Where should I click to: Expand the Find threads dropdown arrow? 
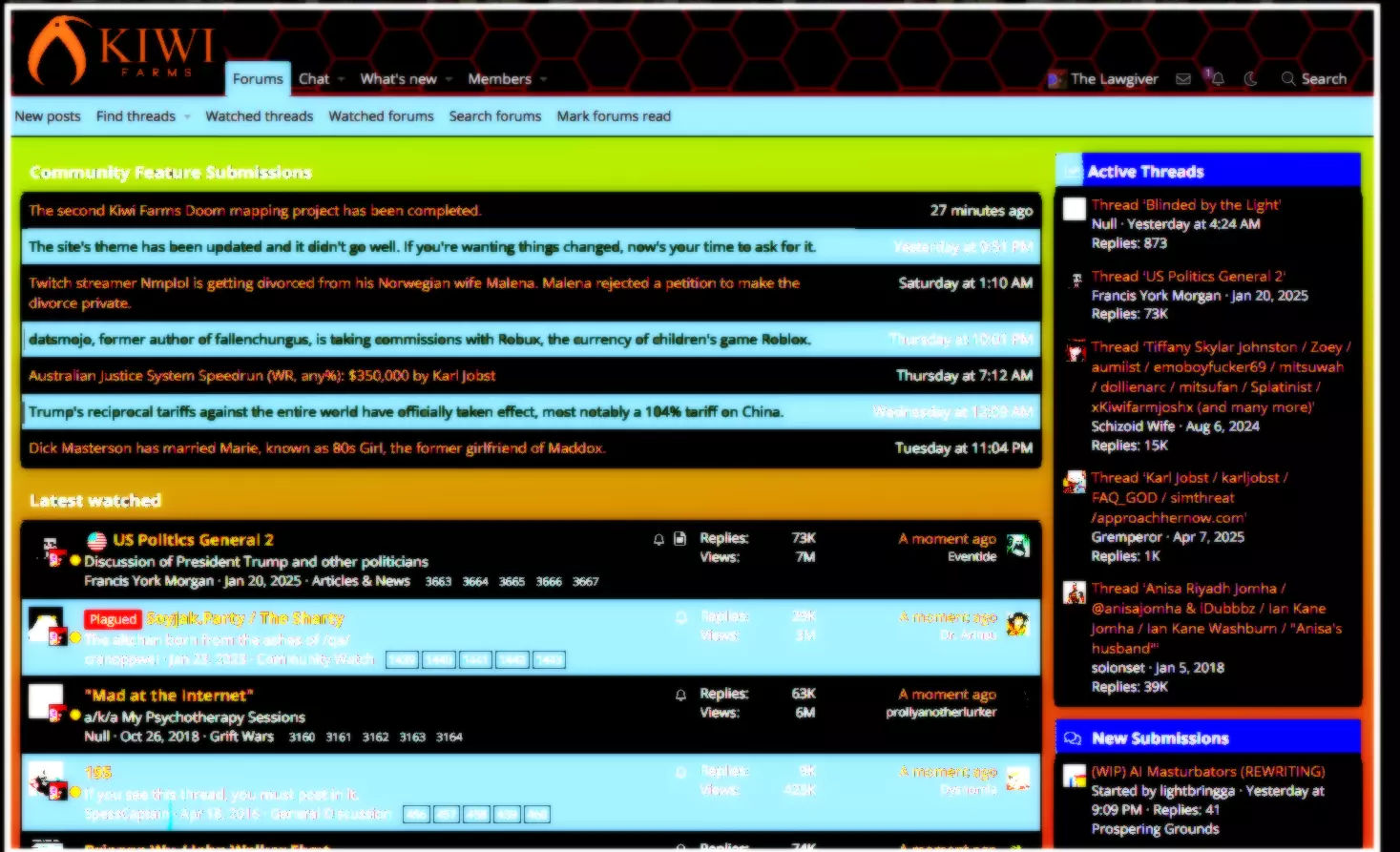[x=187, y=116]
